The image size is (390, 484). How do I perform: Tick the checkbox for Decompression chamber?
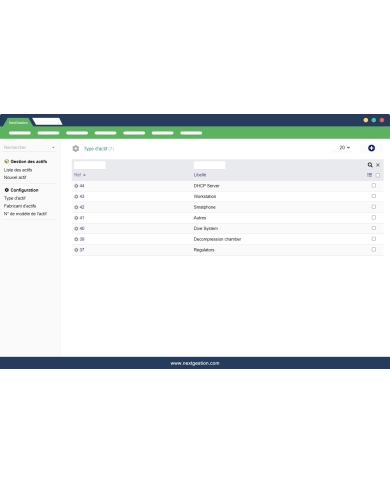pyautogui.click(x=374, y=239)
